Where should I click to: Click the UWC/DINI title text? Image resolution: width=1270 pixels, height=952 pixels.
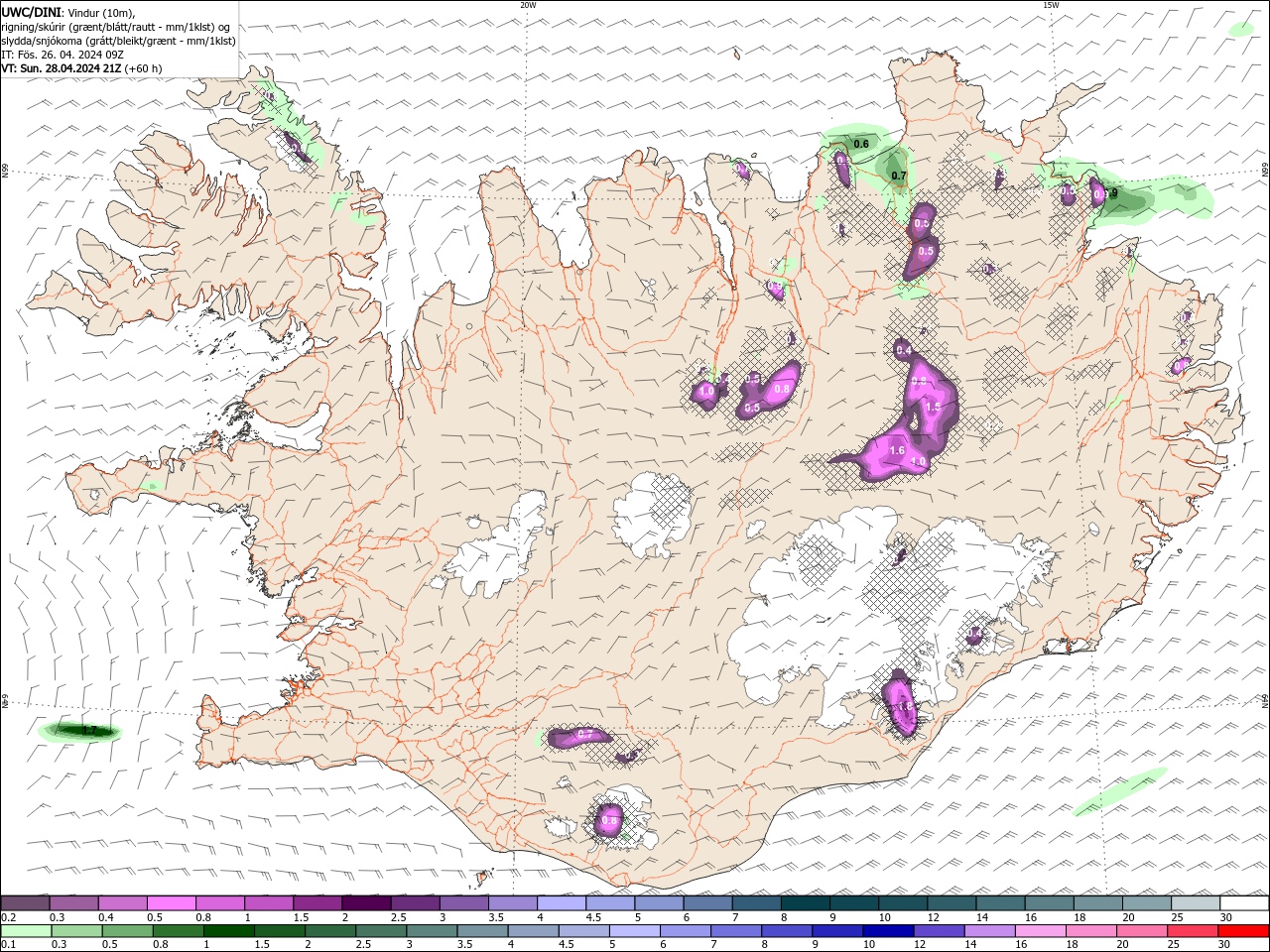tap(31, 11)
